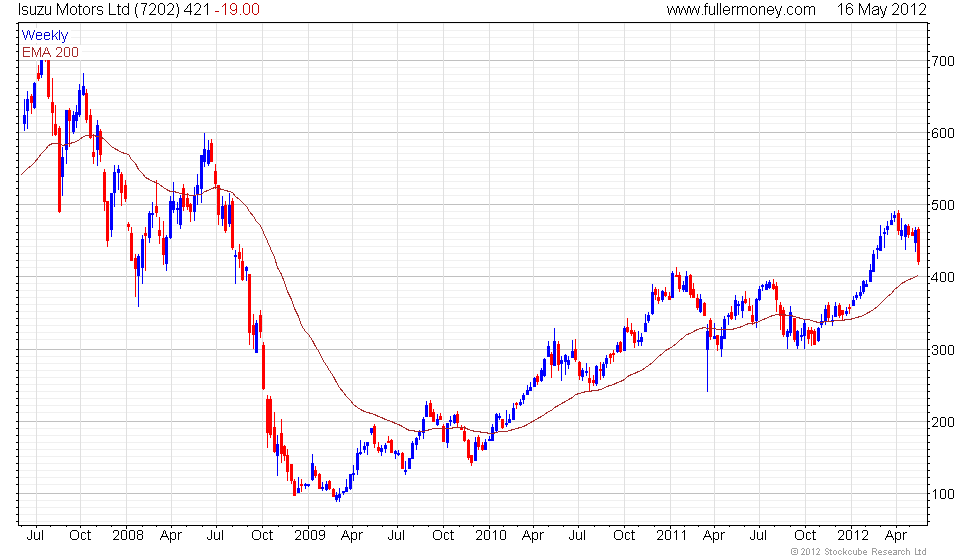980x560 pixels.
Task: Select the Weekly legend label
Action: tap(45, 36)
